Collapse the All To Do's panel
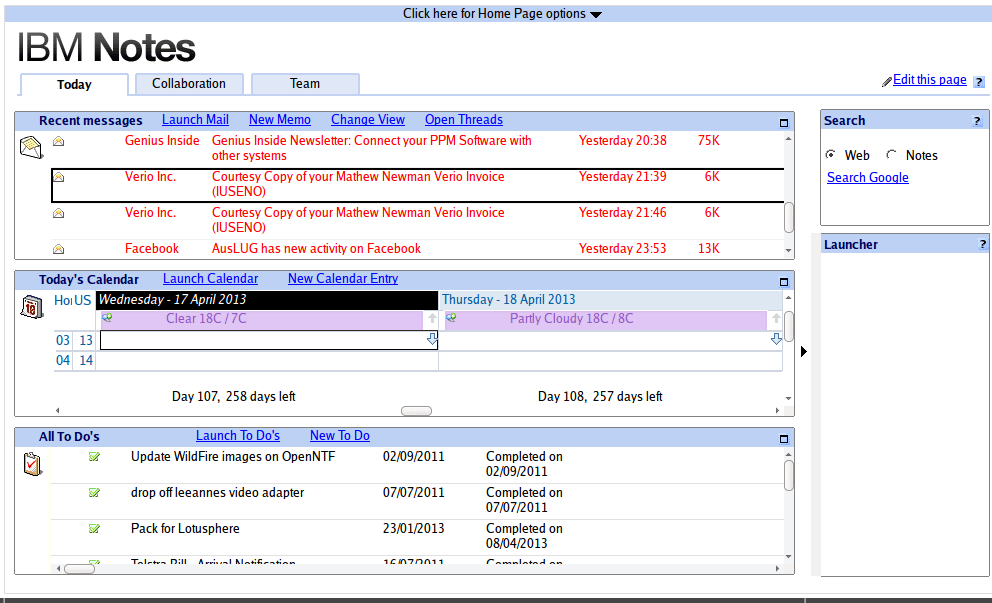 click(783, 437)
